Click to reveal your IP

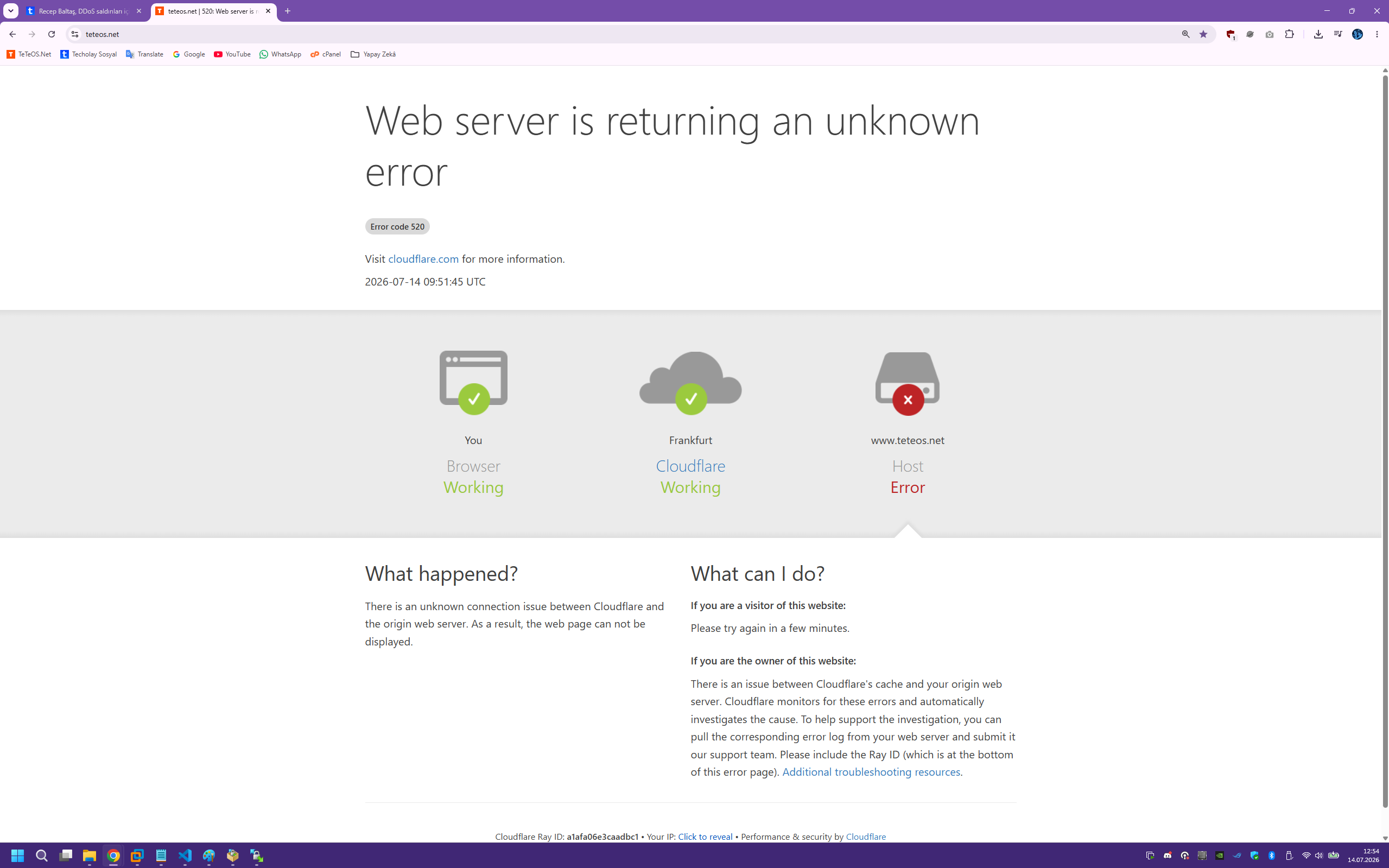pos(705,837)
